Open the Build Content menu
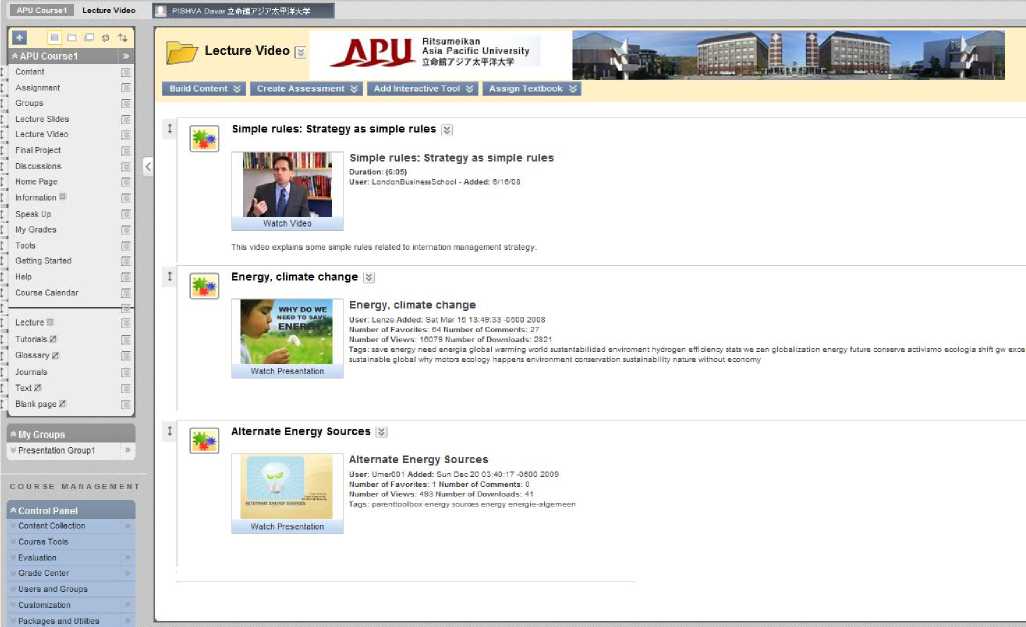 pos(204,88)
